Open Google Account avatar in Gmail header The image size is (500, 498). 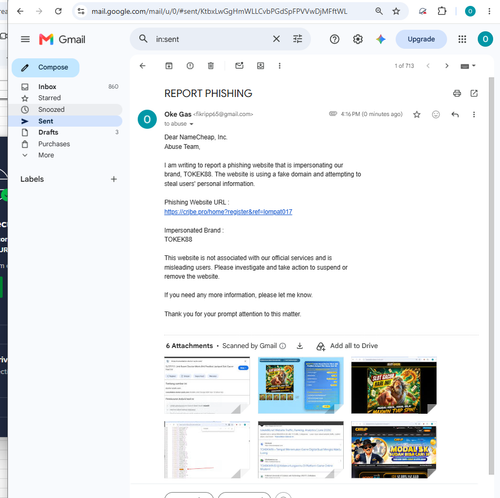point(485,39)
